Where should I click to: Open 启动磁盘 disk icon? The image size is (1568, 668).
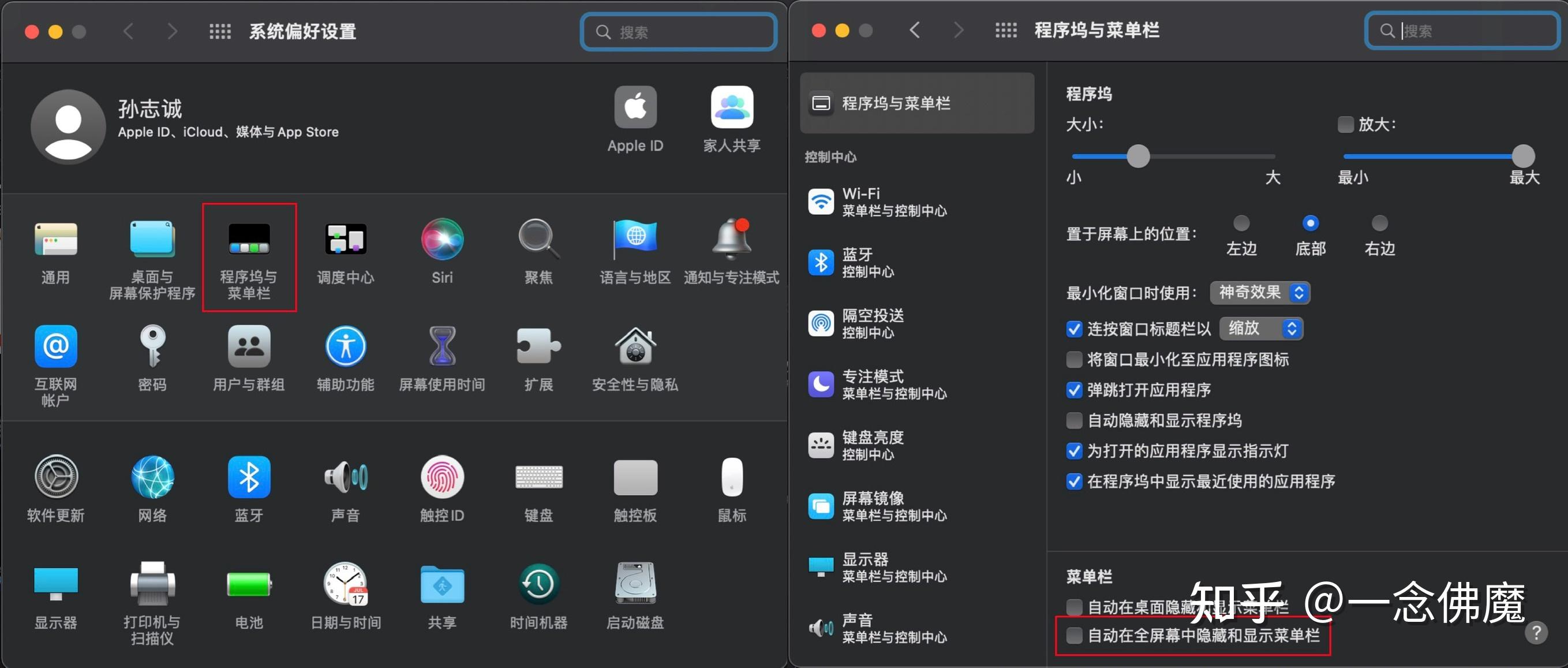click(x=635, y=583)
